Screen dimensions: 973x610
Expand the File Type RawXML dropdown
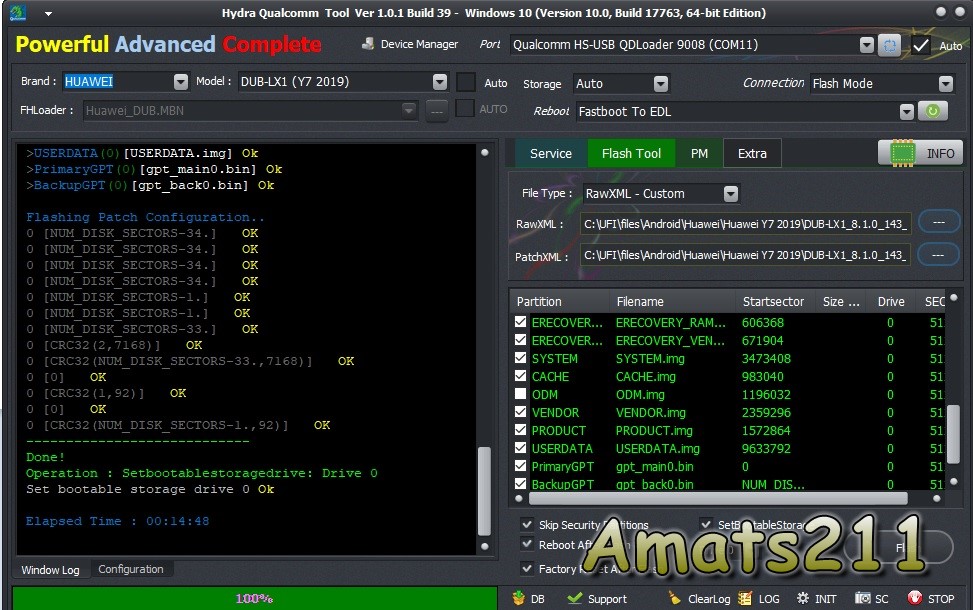[x=730, y=194]
